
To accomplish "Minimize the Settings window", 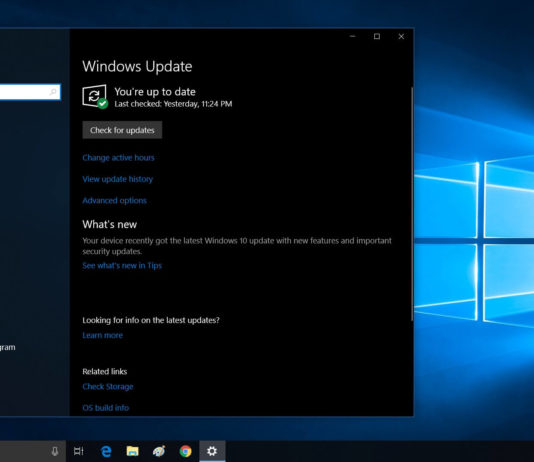I will click(x=353, y=36).
